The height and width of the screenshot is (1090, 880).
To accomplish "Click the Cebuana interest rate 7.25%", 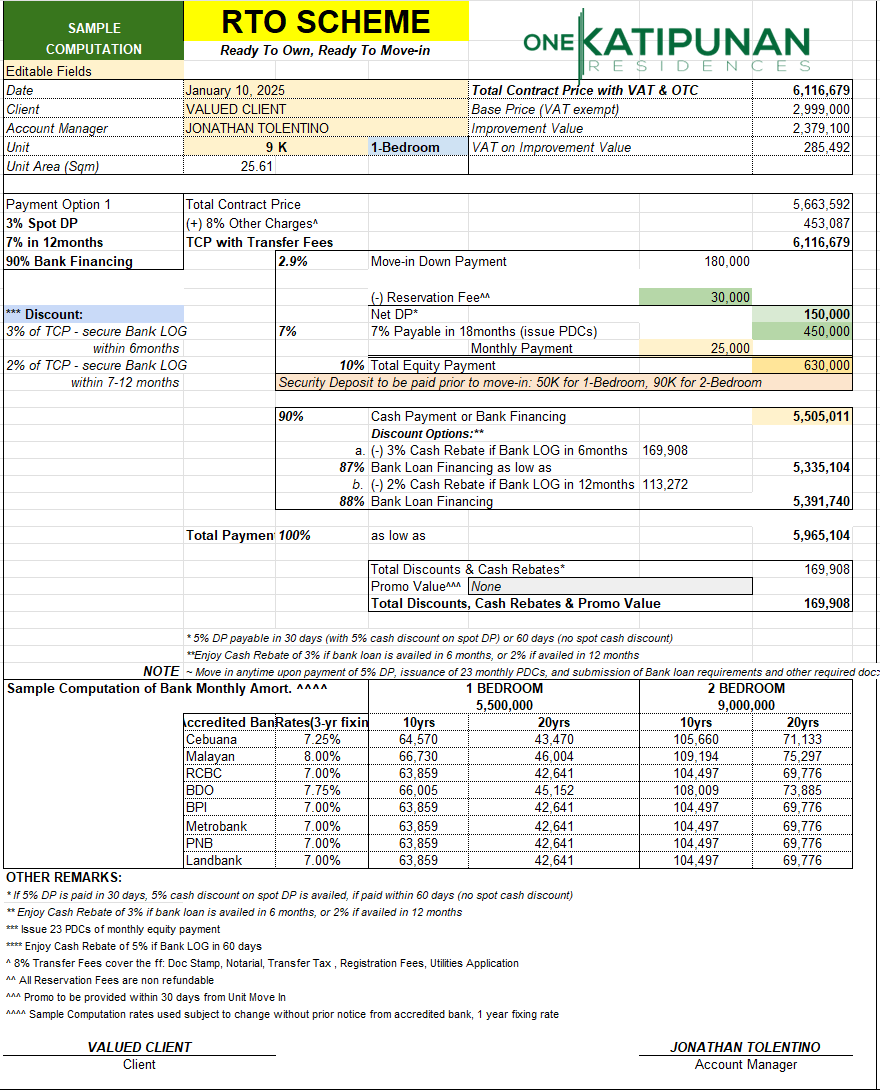I will pos(322,739).
